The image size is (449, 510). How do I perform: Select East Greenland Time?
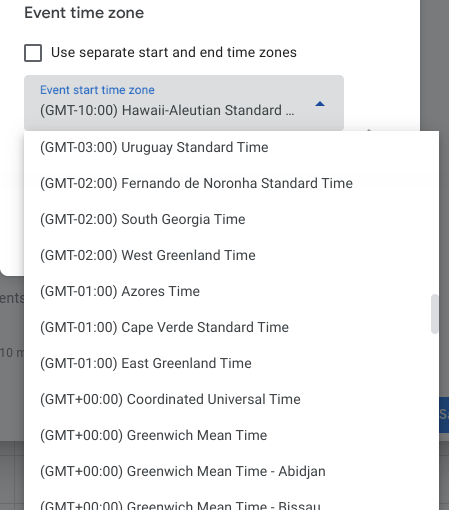tap(231, 363)
